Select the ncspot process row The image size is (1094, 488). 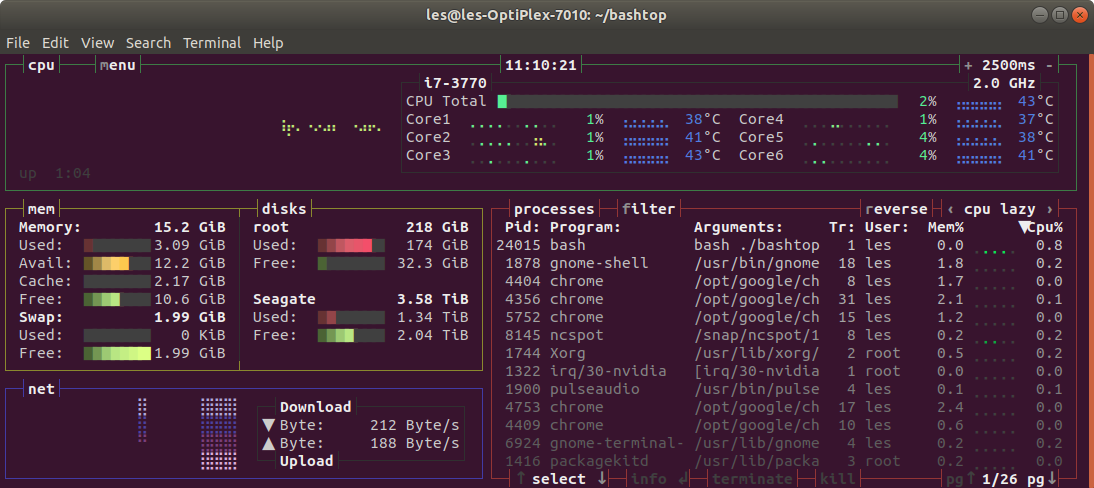click(x=779, y=335)
